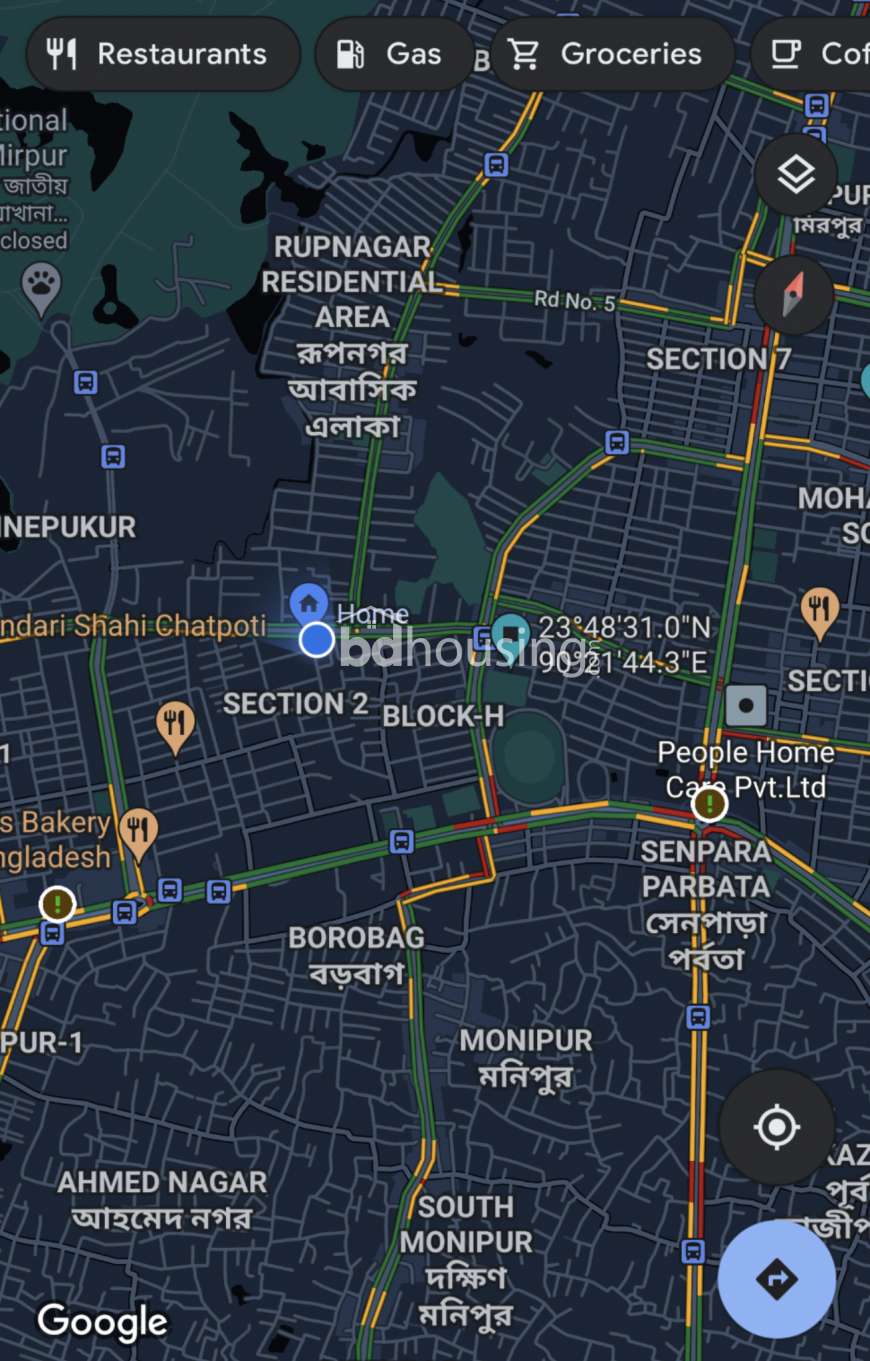Open directions with blue arrow button
The width and height of the screenshot is (870, 1361).
[777, 1279]
